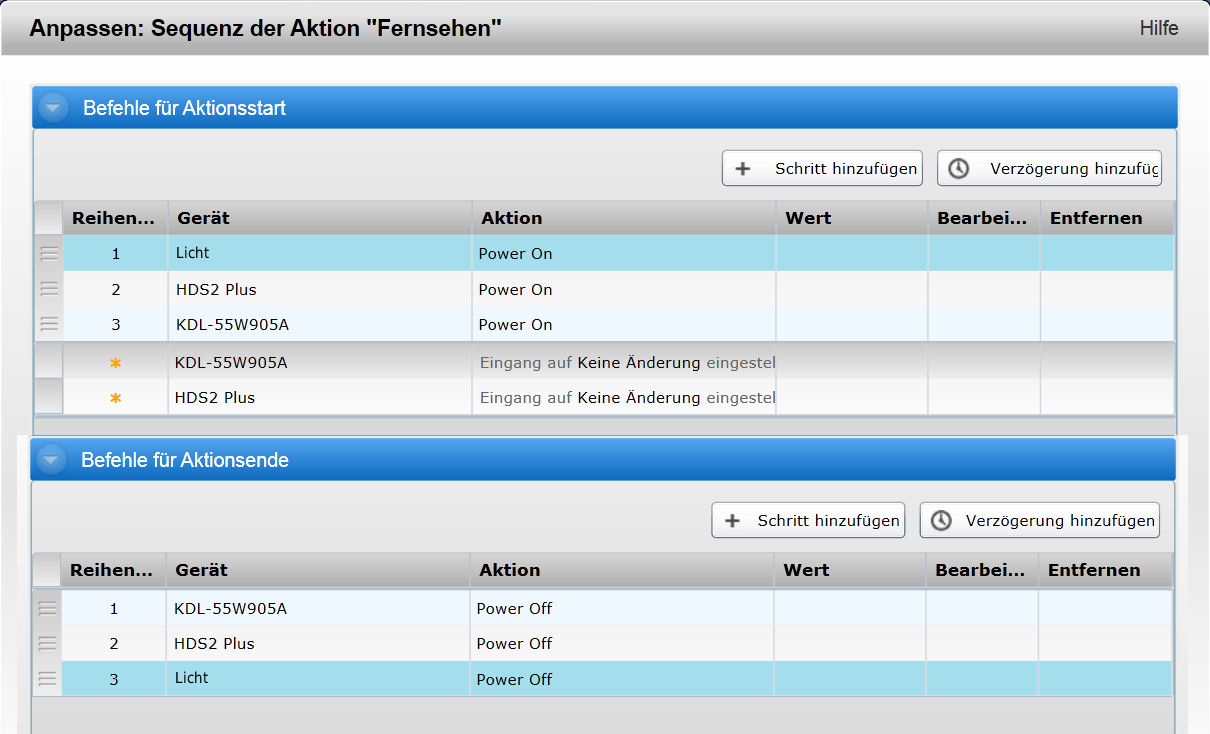Select the Licht Power On row
1210x734 pixels.
pos(320,254)
